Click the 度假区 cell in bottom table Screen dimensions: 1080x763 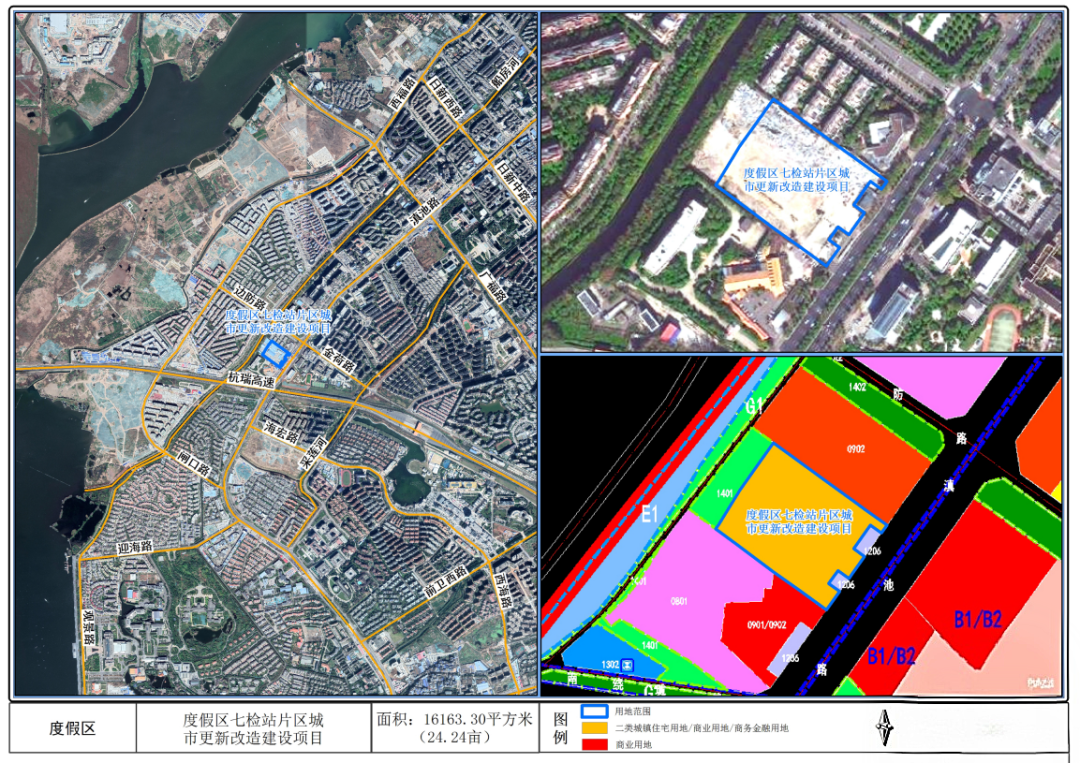click(73, 727)
